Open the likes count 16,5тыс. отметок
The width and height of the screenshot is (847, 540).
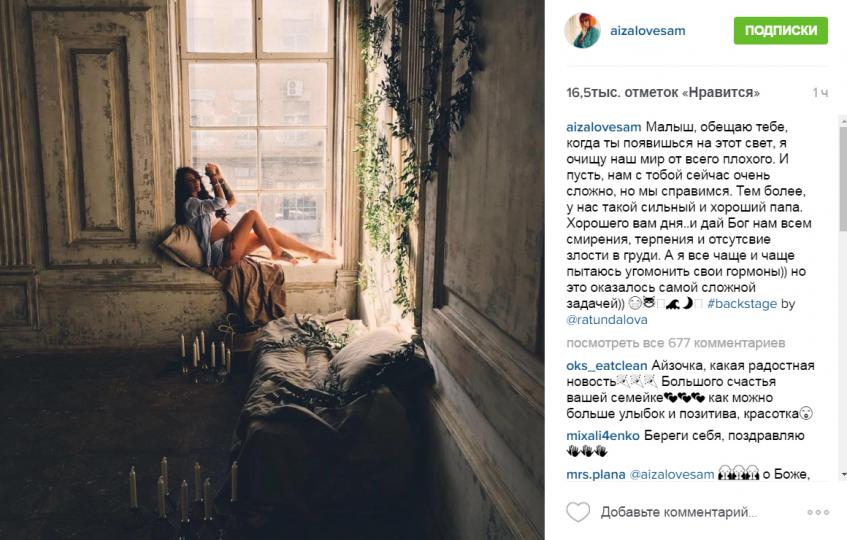[x=663, y=93]
